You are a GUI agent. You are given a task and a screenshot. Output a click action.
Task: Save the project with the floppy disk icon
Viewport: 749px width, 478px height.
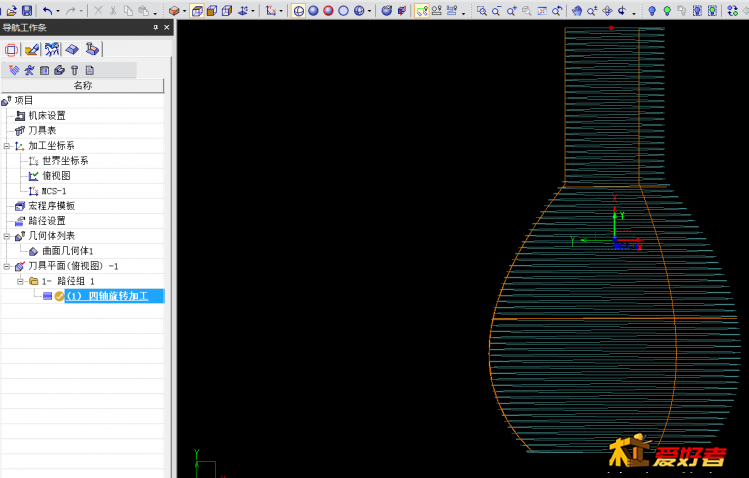click(27, 11)
